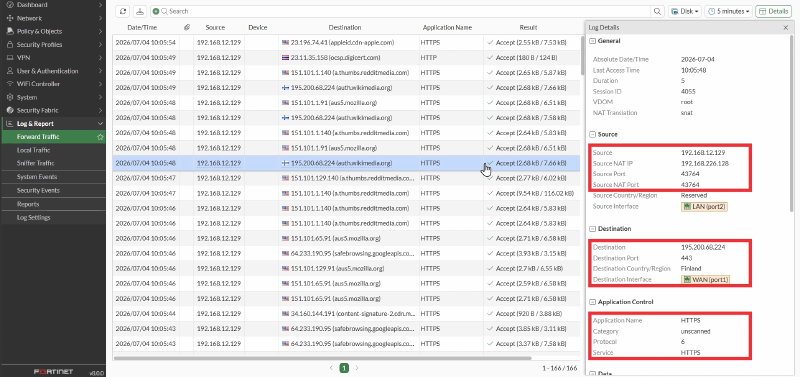The height and width of the screenshot is (377, 800).
Task: Select row with 34.160.144.191 content-signature
Action: (346, 314)
